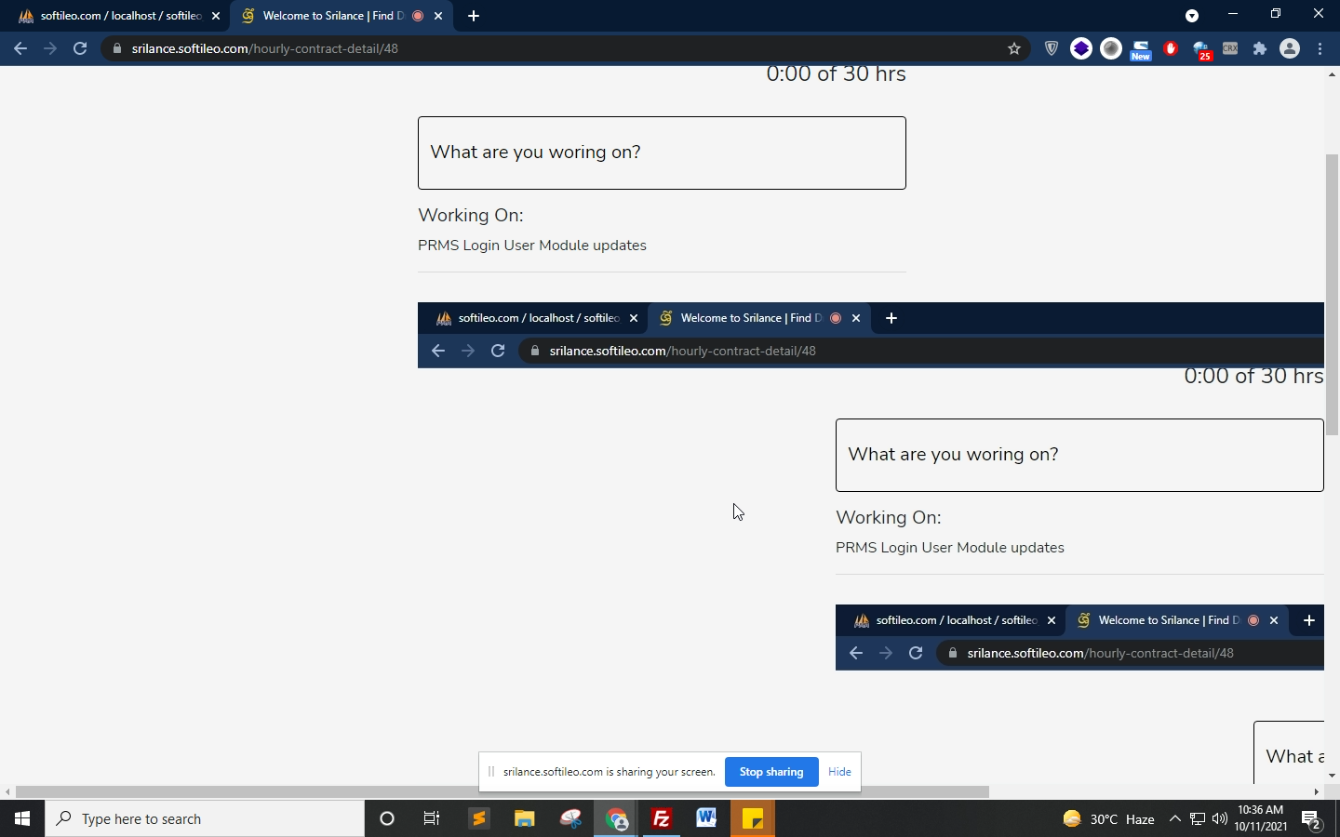This screenshot has height=837, width=1340.
Task: Click the red stop-hand ad blocker extension
Action: (x=1171, y=48)
